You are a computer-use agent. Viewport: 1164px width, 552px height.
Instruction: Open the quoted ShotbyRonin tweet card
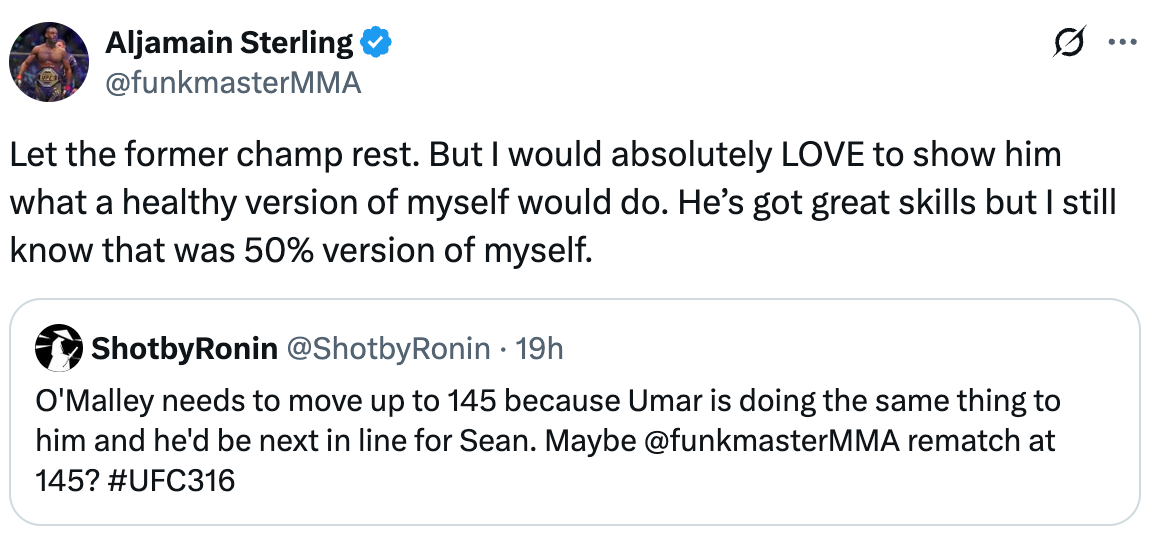pos(575,412)
